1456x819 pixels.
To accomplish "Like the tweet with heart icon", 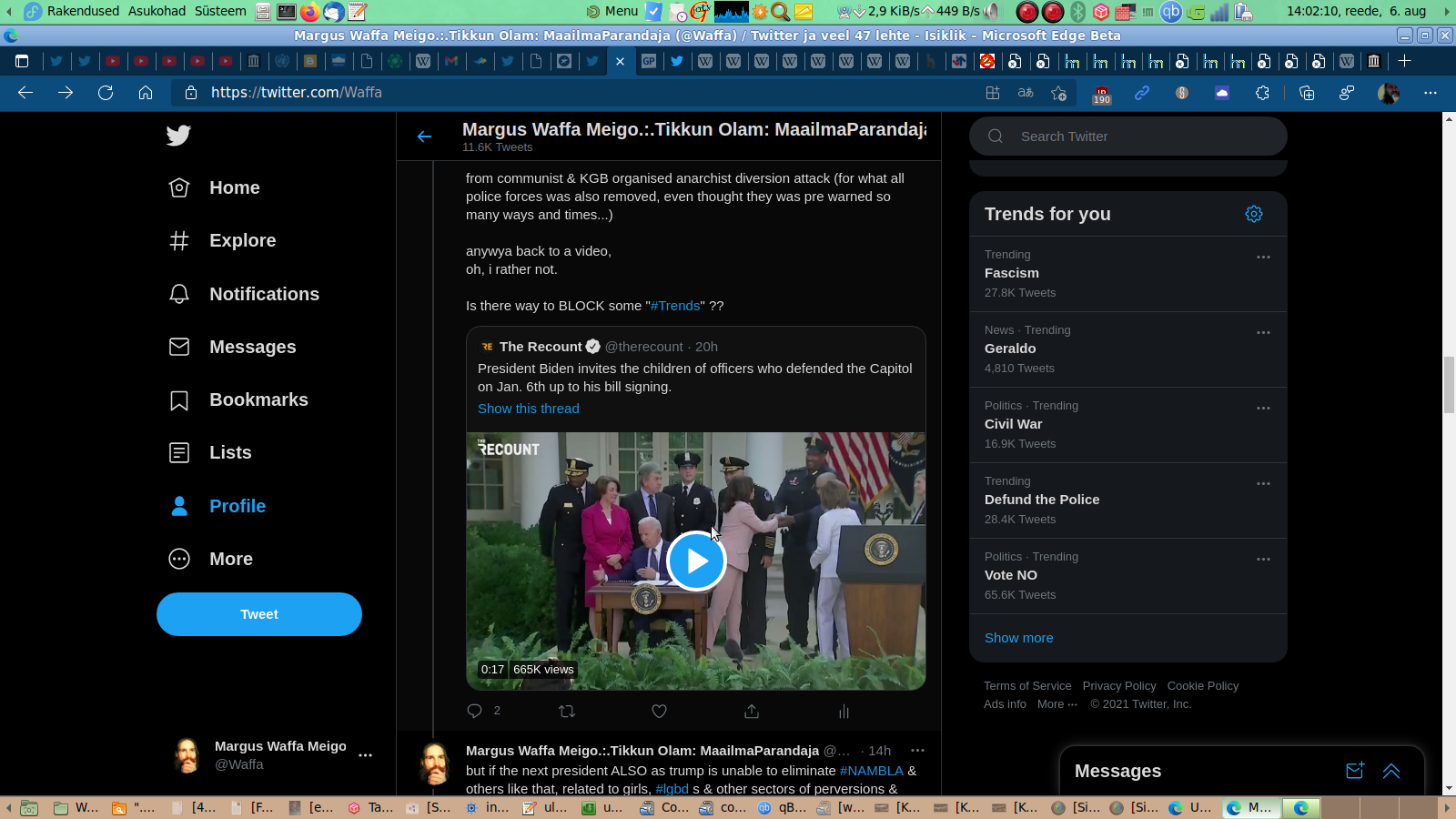I will tap(659, 711).
